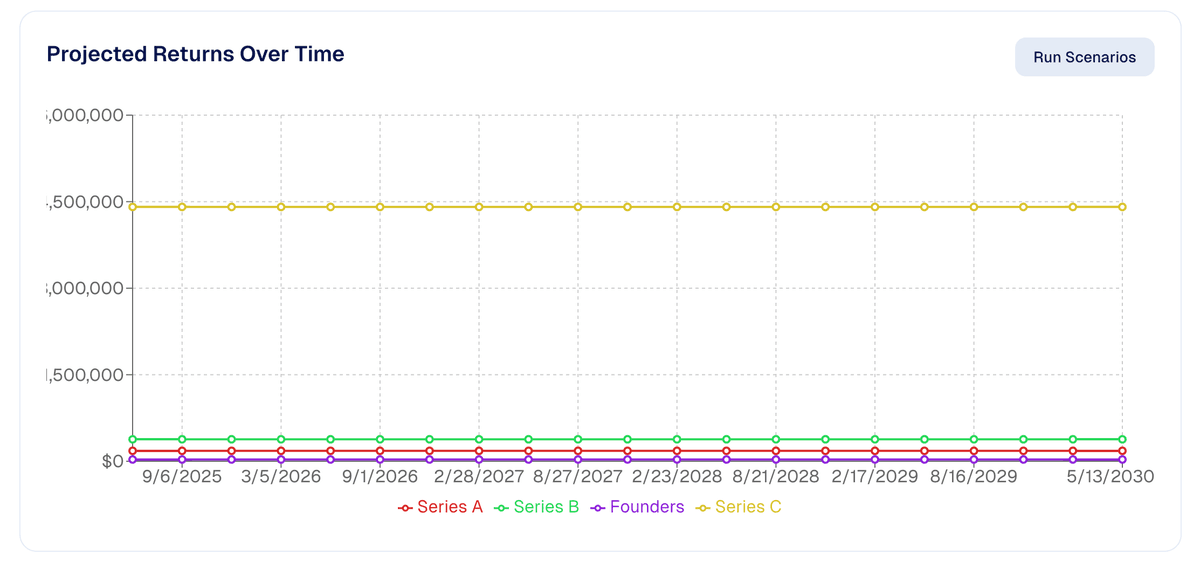Pick Series B data point at 8/21/2028
Viewport: 1200px width, 571px height.
pos(775,439)
